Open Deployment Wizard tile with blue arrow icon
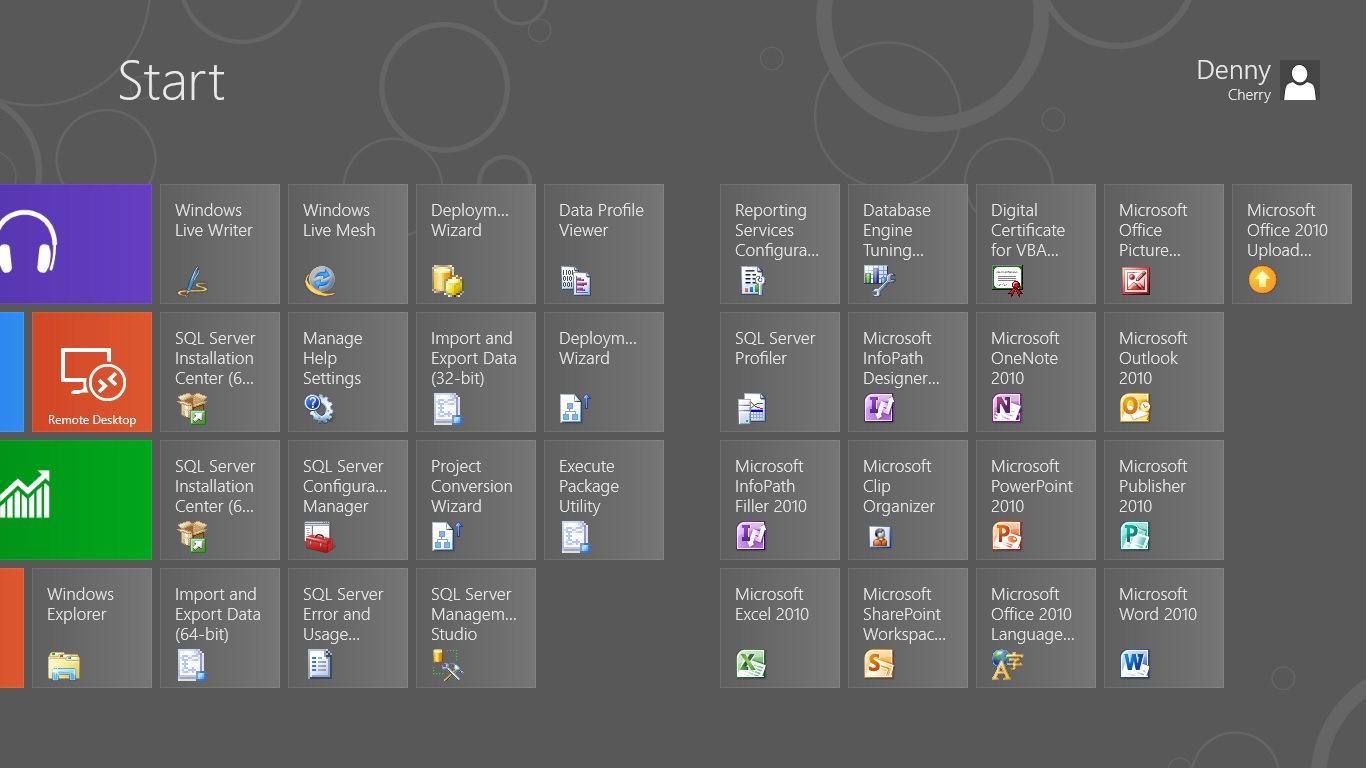This screenshot has width=1366, height=768. 604,372
